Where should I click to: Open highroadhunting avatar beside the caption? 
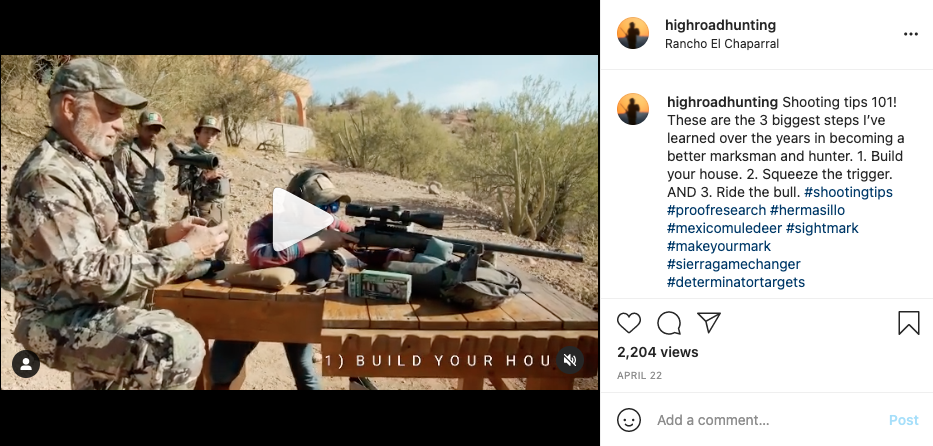coord(633,109)
